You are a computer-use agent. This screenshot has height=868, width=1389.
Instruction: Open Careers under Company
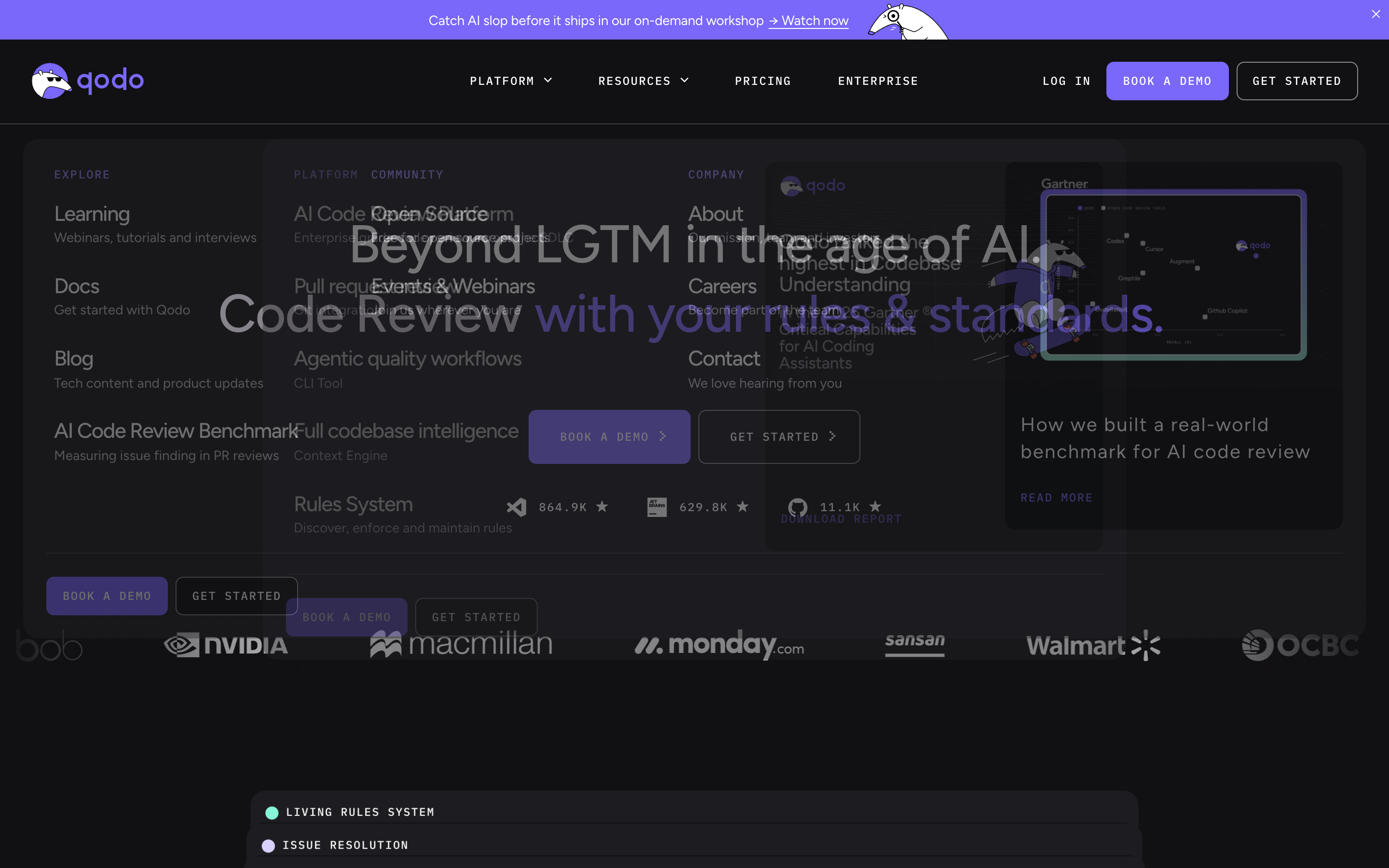(722, 286)
